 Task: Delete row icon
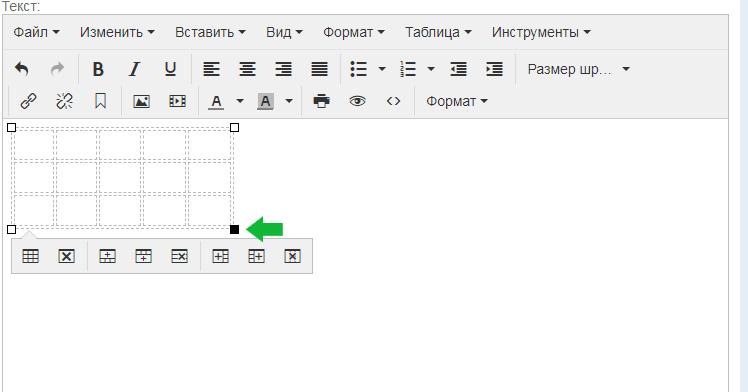point(179,257)
